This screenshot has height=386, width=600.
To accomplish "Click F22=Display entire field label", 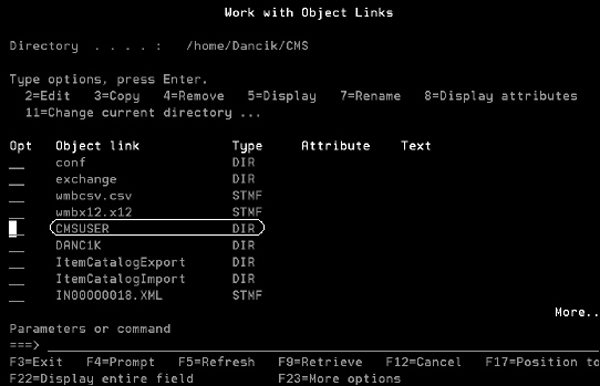I will pos(101,379).
